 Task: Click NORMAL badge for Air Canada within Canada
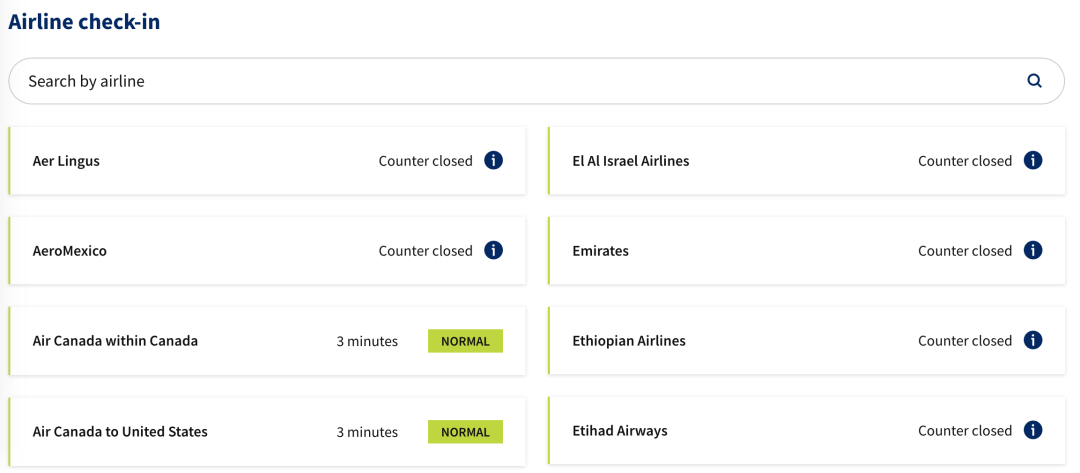466,341
